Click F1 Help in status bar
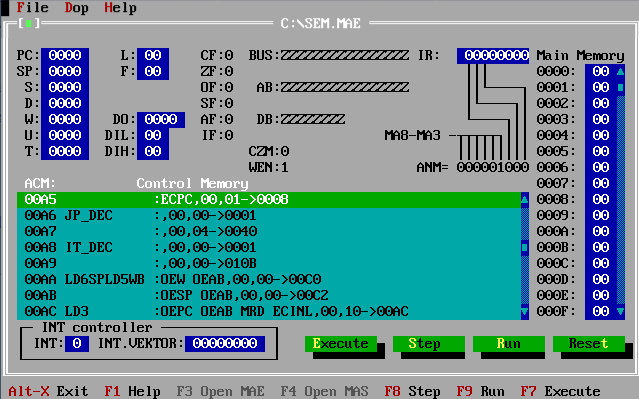 click(x=132, y=391)
